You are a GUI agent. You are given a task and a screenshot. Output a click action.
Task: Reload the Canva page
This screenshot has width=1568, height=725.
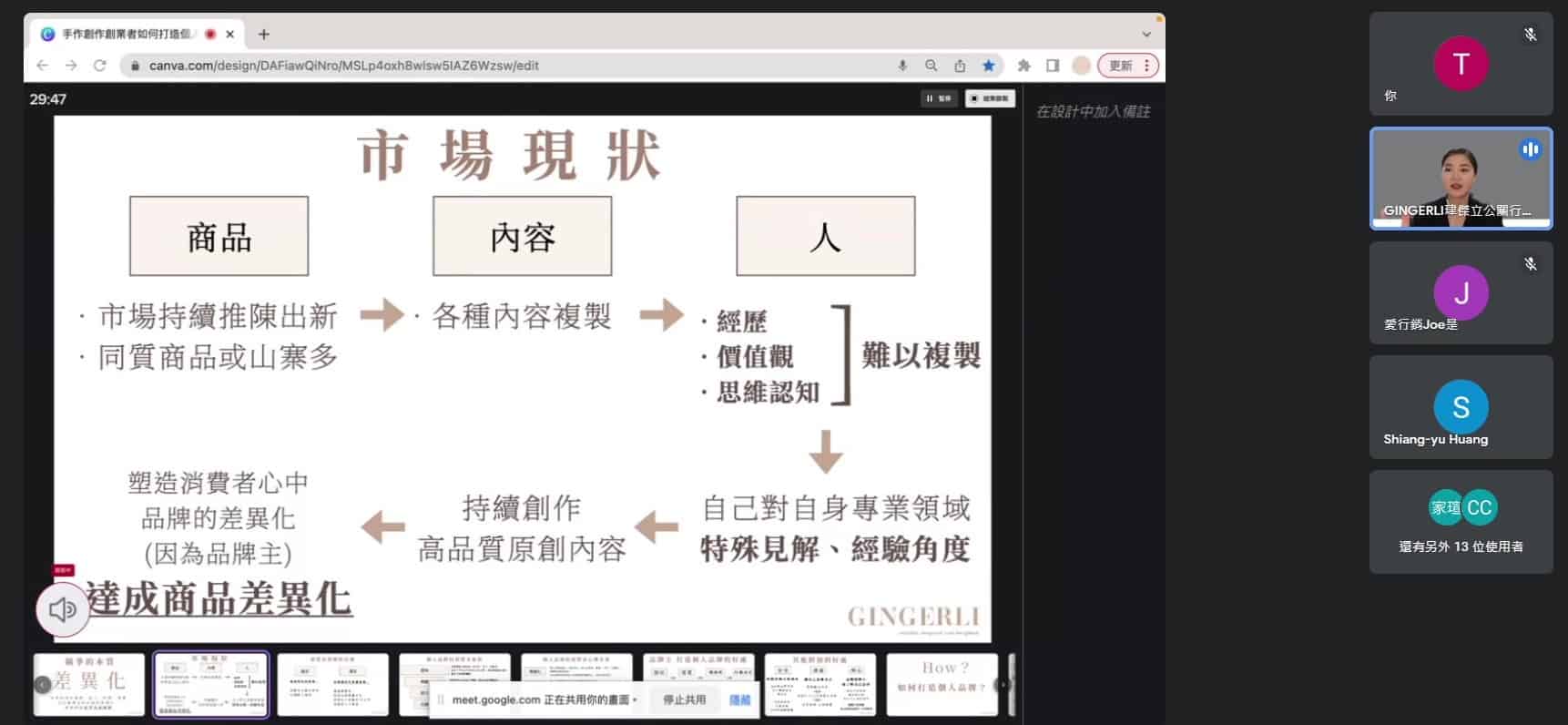100,66
